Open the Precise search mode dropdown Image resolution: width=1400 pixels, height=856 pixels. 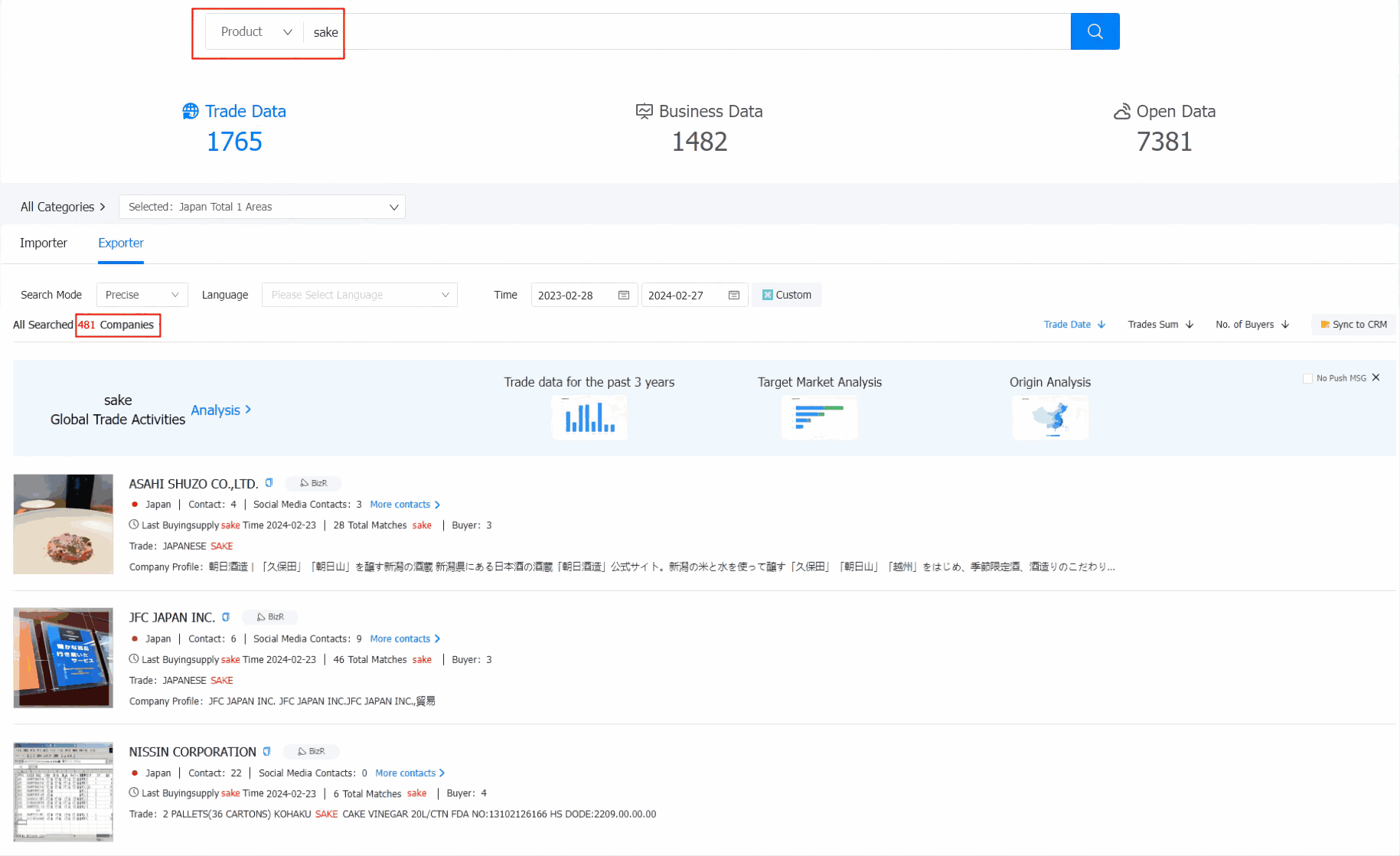[142, 295]
